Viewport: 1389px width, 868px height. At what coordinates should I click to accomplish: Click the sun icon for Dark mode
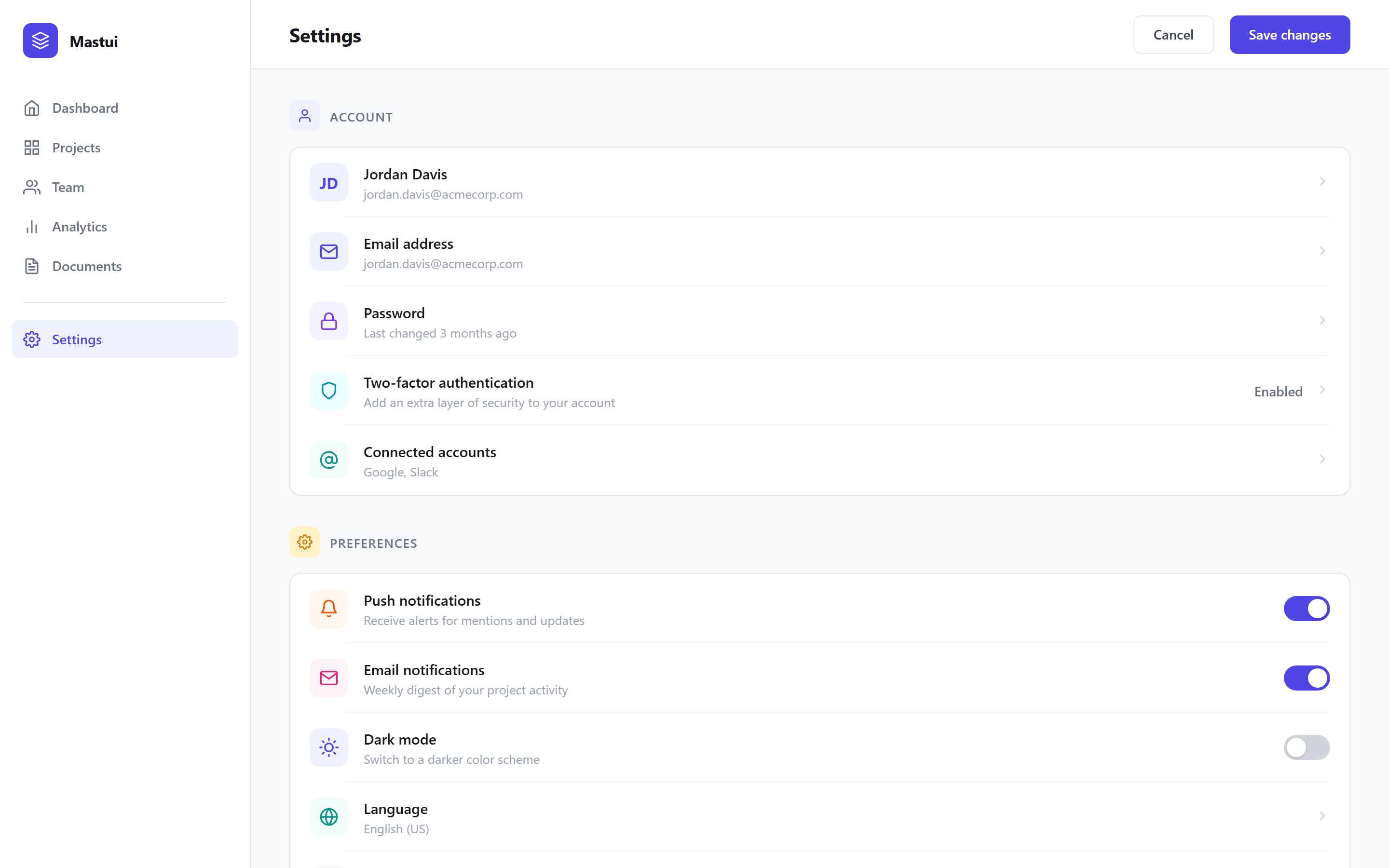pos(329,747)
